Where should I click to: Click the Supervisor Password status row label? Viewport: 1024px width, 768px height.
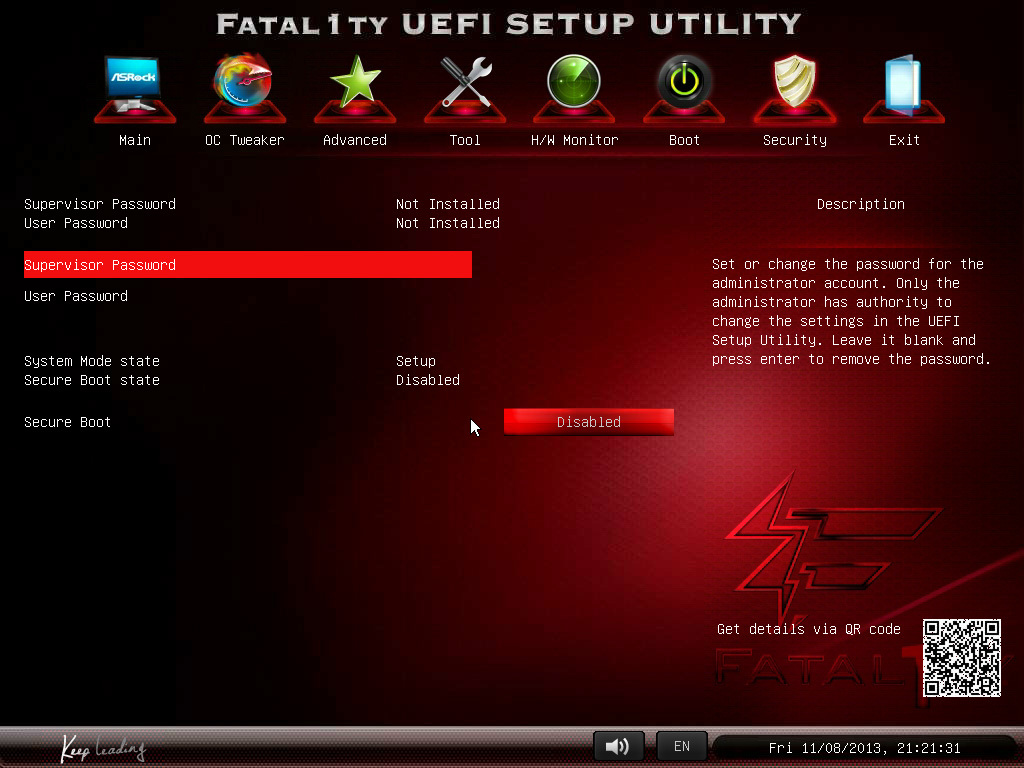[100, 204]
